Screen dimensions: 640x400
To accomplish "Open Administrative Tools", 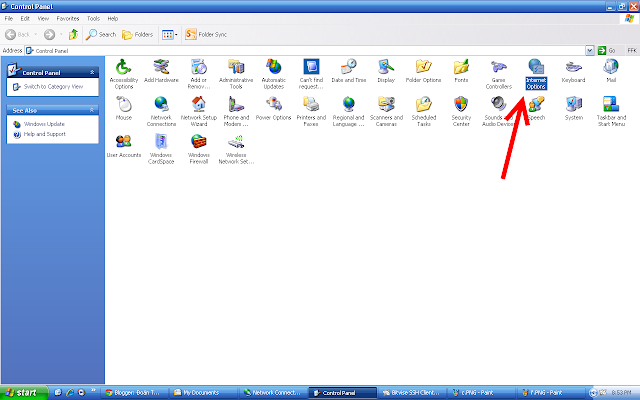I will tap(236, 73).
